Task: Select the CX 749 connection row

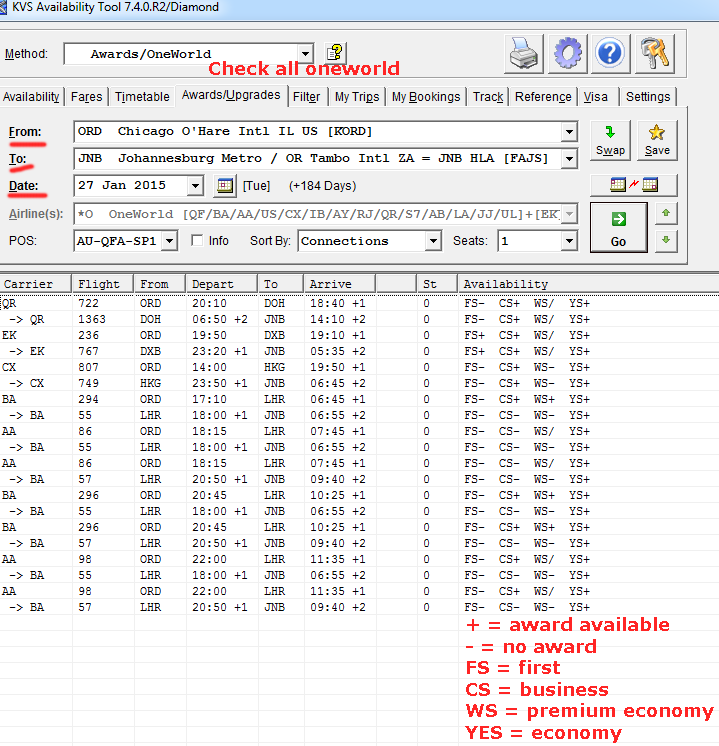Action: click(x=359, y=383)
